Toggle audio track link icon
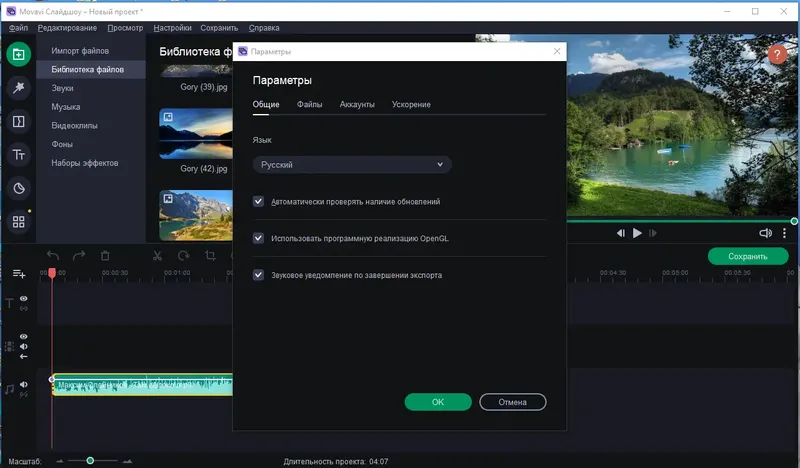 point(23,395)
